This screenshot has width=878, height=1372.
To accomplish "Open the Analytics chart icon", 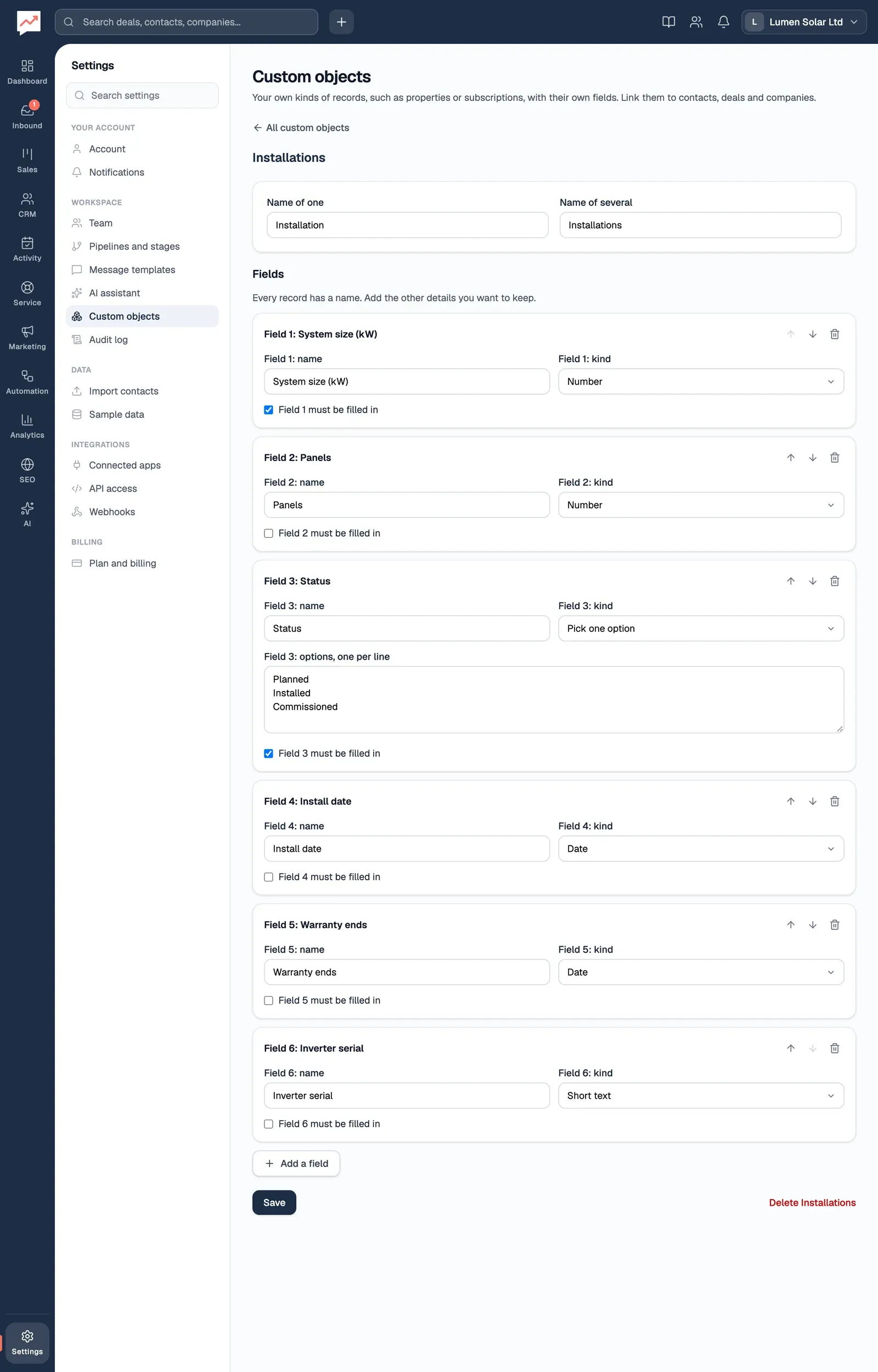I will click(x=27, y=426).
